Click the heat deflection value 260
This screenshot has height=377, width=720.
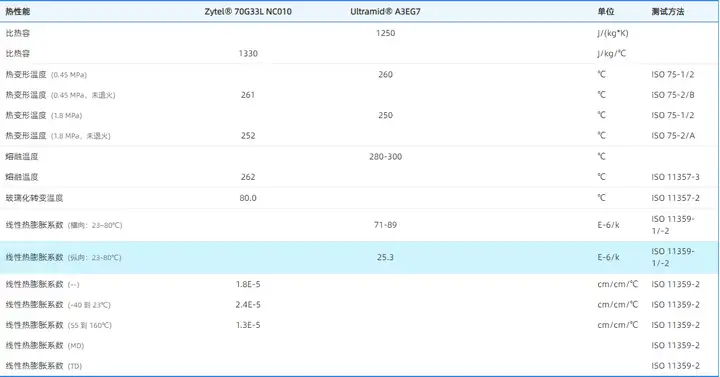(385, 74)
